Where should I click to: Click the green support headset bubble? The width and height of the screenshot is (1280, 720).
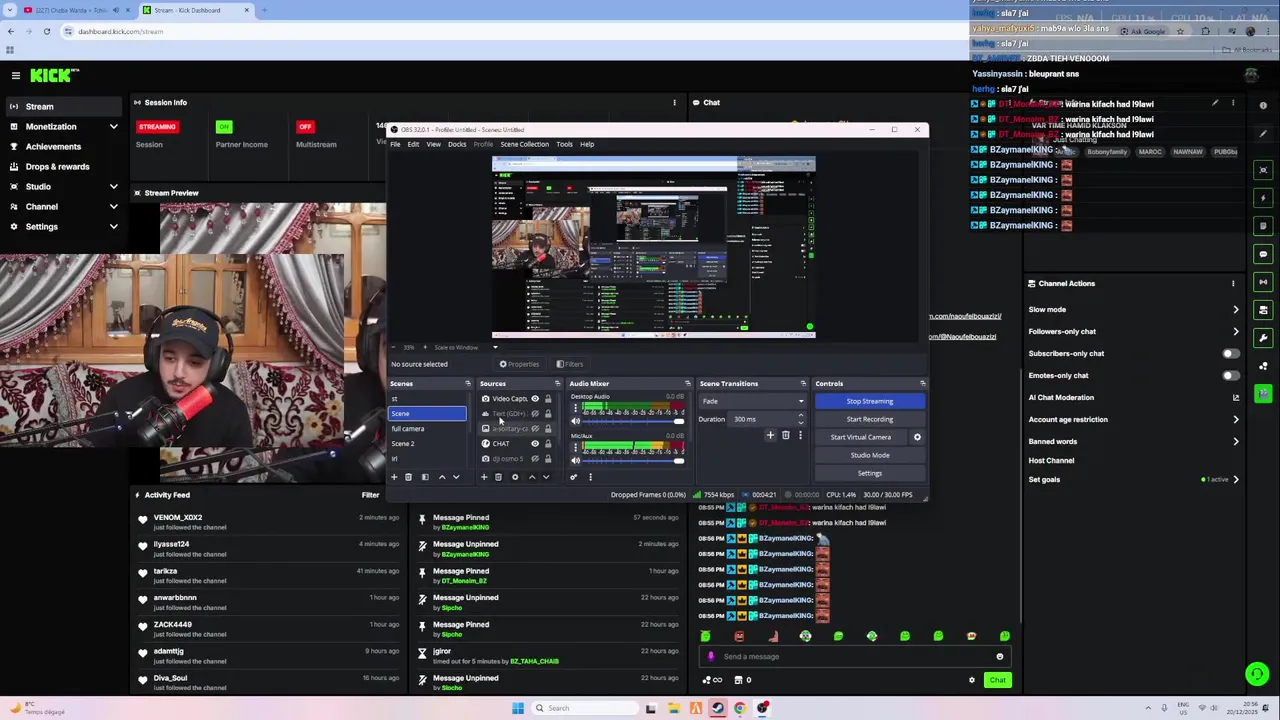click(1257, 674)
